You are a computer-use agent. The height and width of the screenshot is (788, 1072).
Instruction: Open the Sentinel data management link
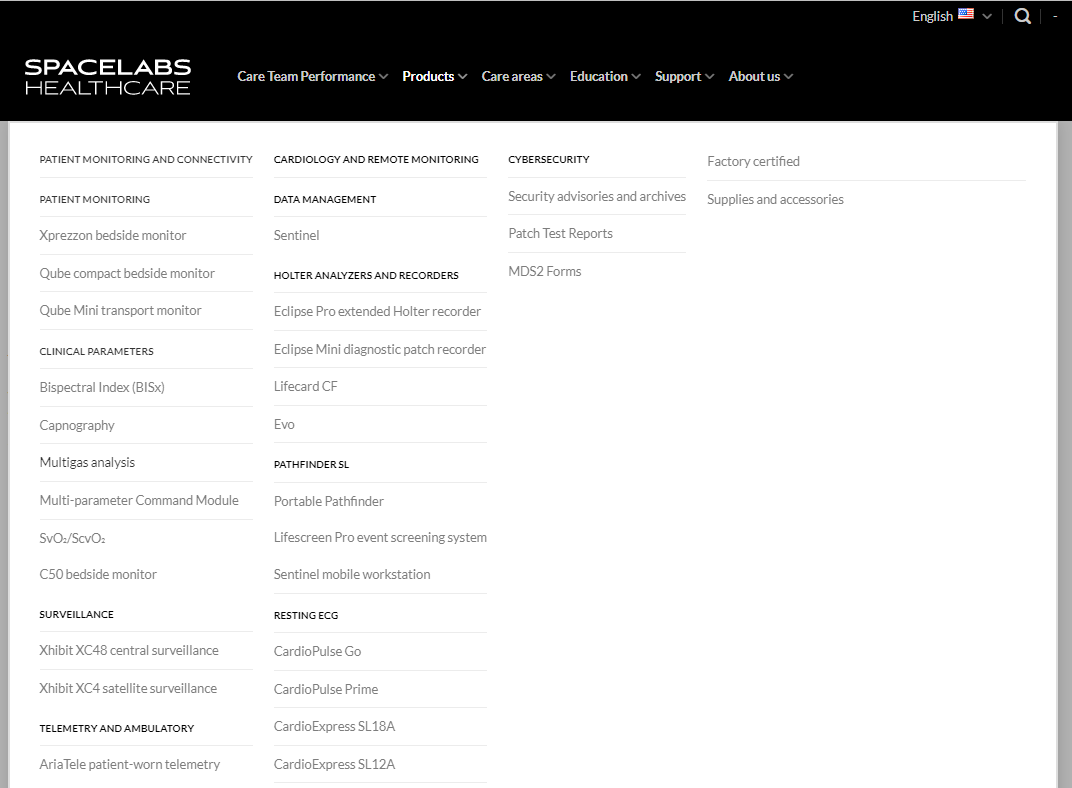point(297,236)
